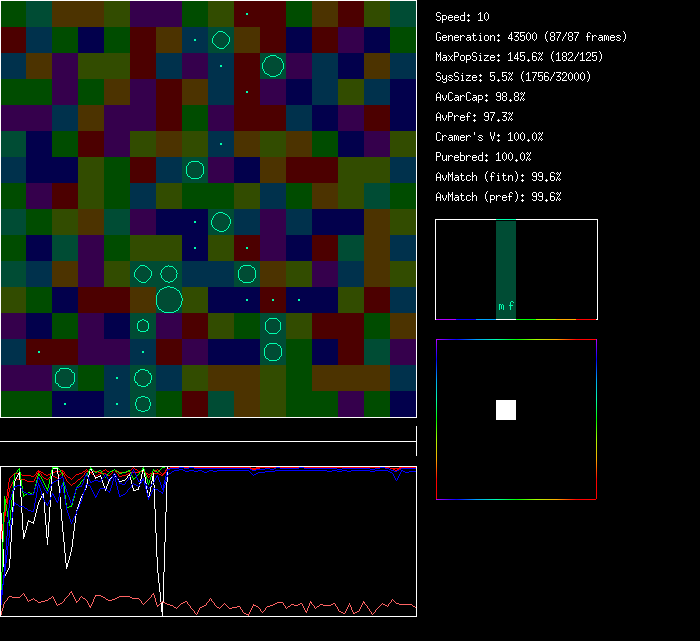Click the 'f' label on the teal bar

click(x=511, y=307)
